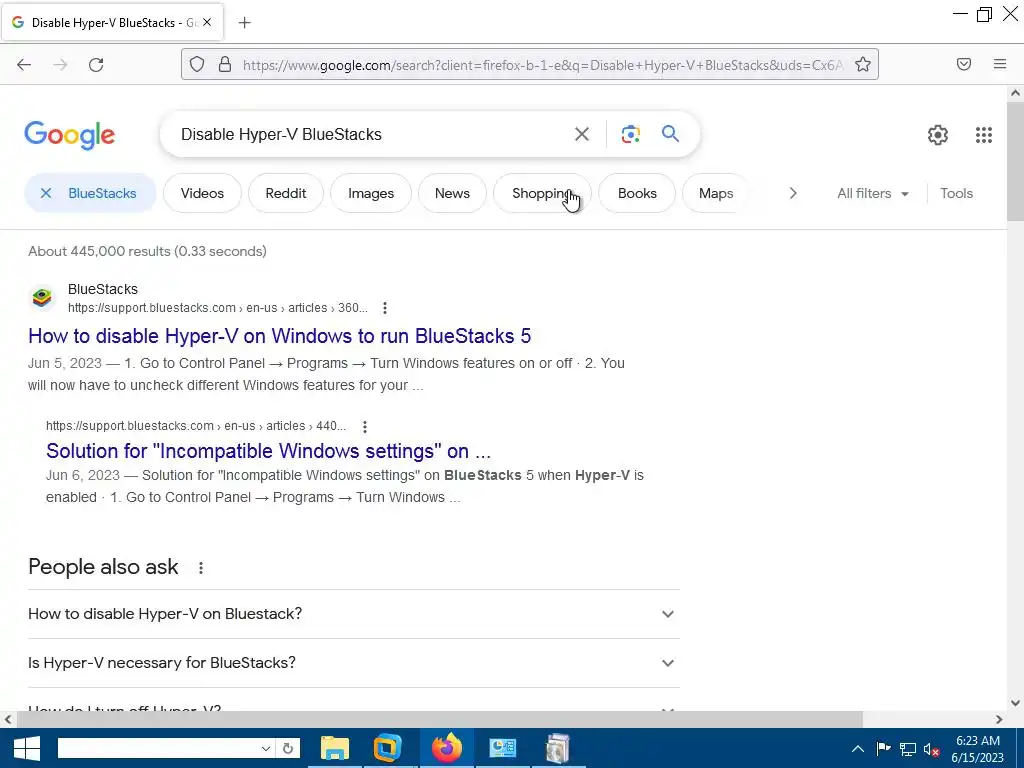This screenshot has height=768, width=1024.
Task: Click the support.bluestacks.com articles 440 URL
Action: [196, 426]
